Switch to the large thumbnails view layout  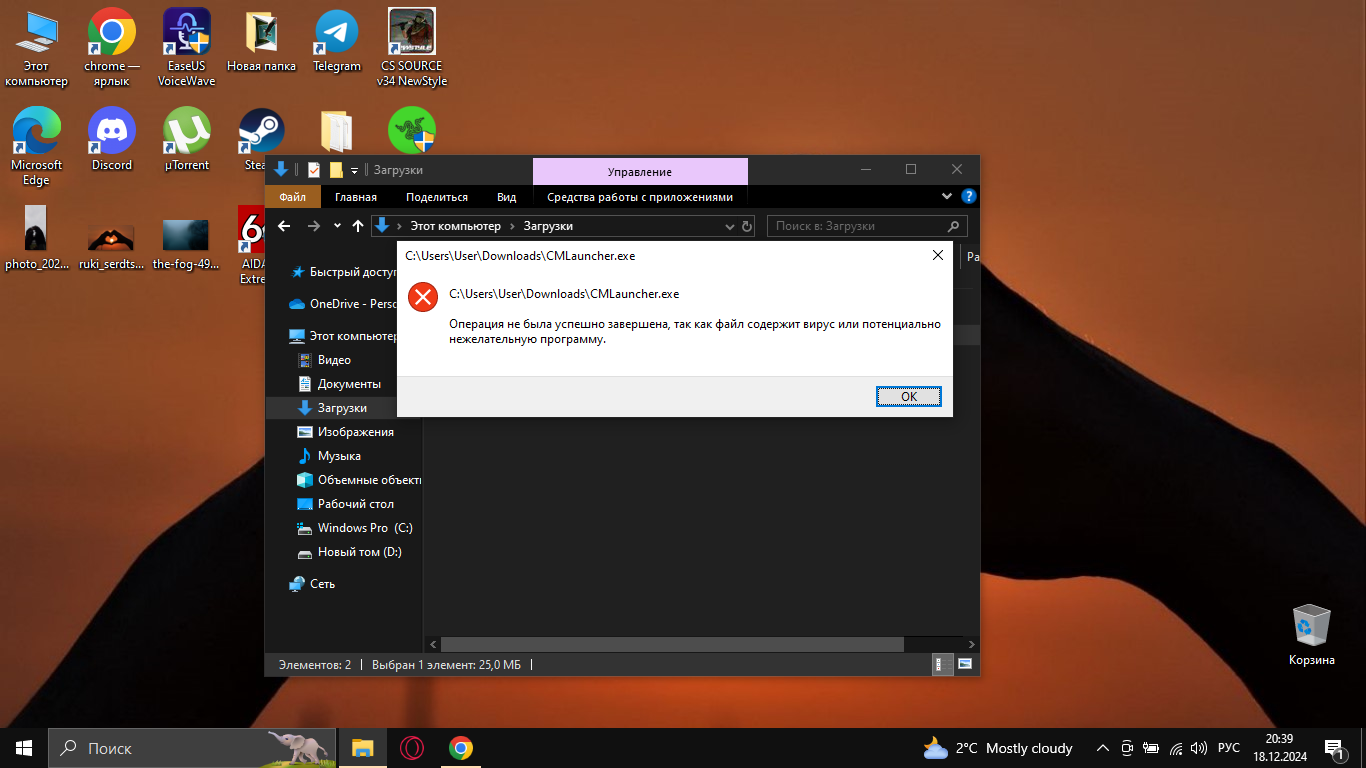[x=965, y=664]
